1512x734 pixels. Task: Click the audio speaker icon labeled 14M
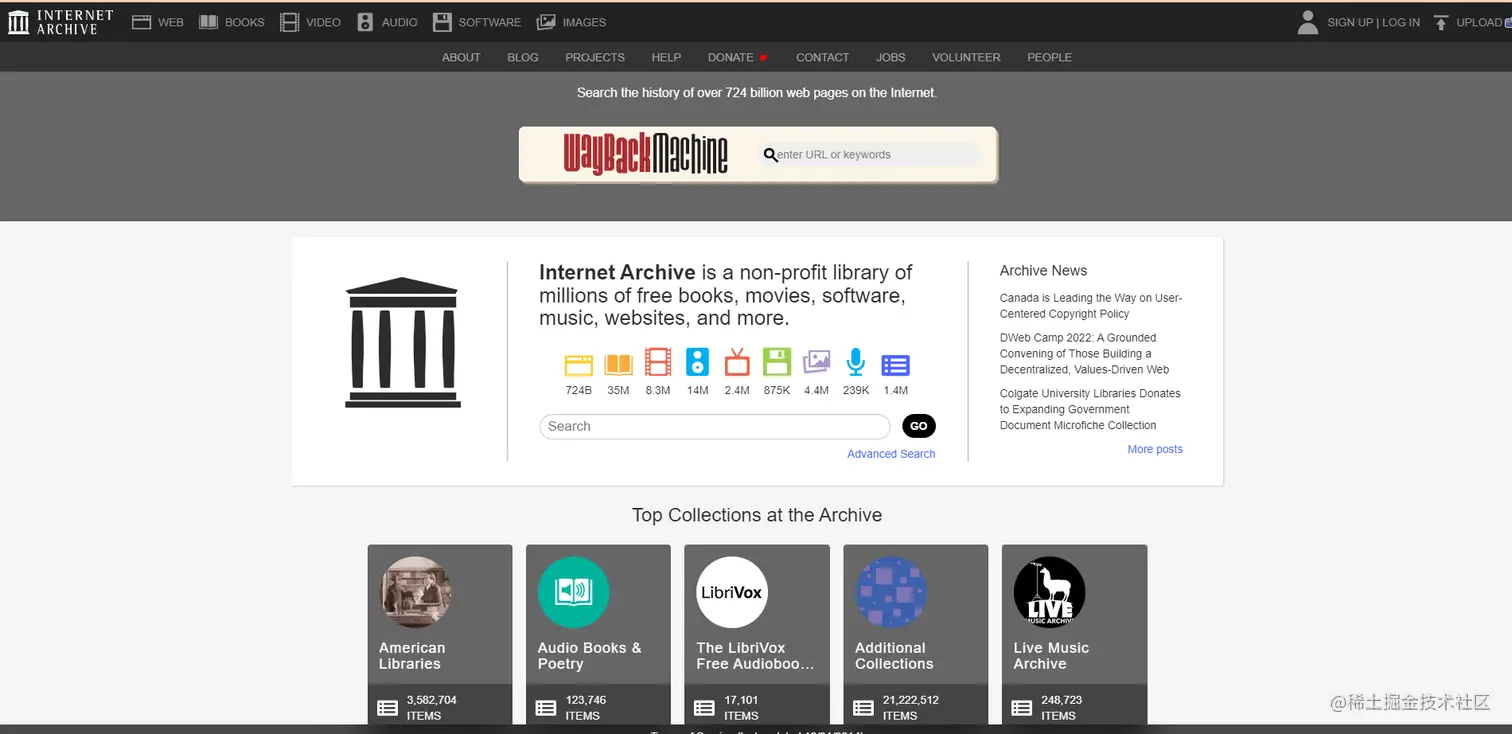[697, 362]
